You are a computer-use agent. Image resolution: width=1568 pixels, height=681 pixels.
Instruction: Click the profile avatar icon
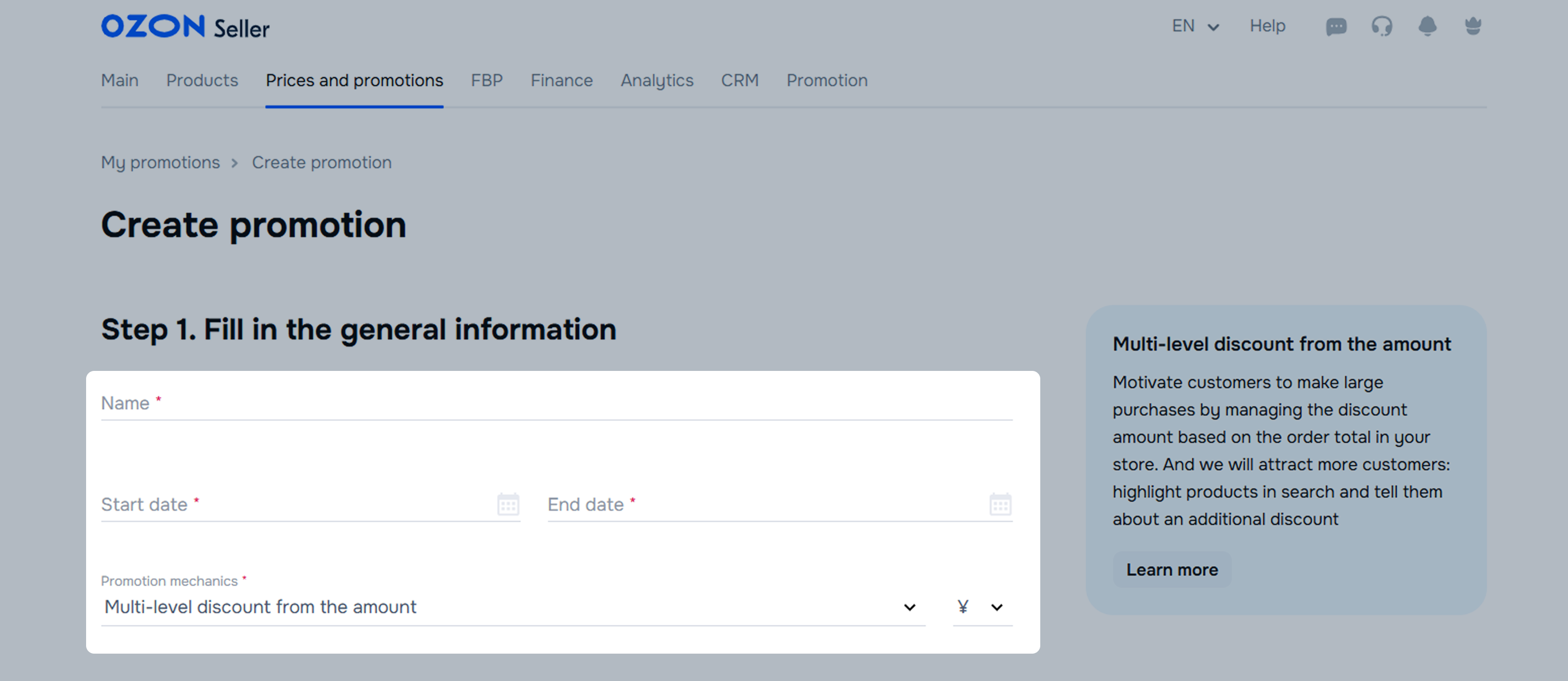click(x=1473, y=26)
